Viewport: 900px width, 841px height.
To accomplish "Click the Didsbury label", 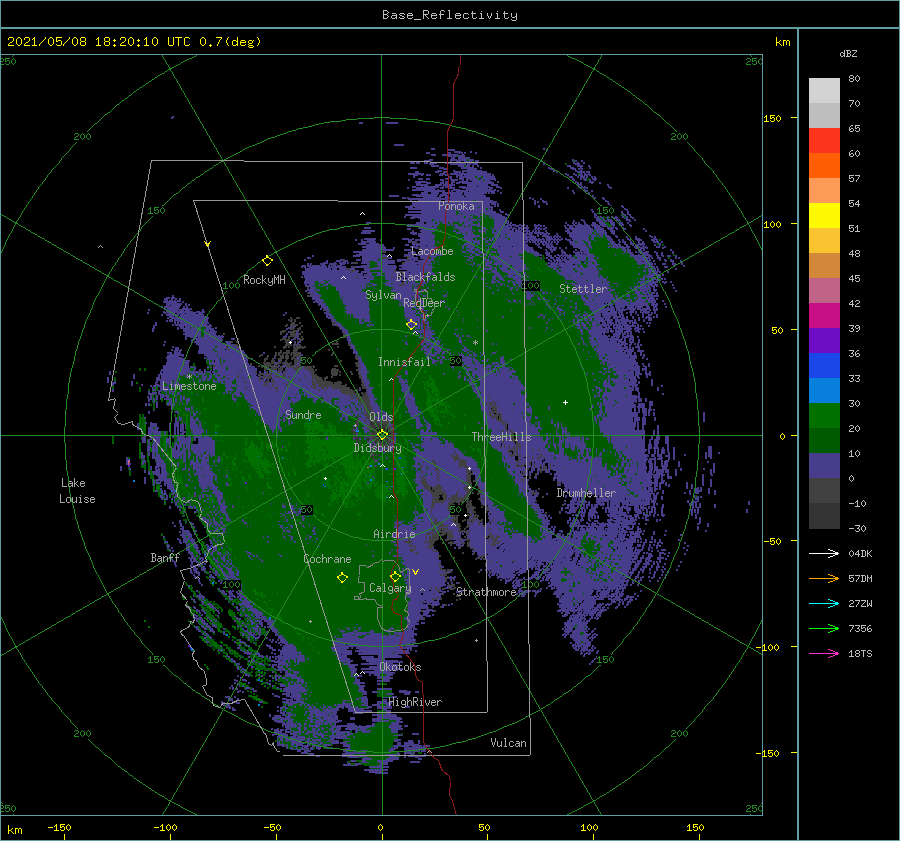I will point(377,448).
